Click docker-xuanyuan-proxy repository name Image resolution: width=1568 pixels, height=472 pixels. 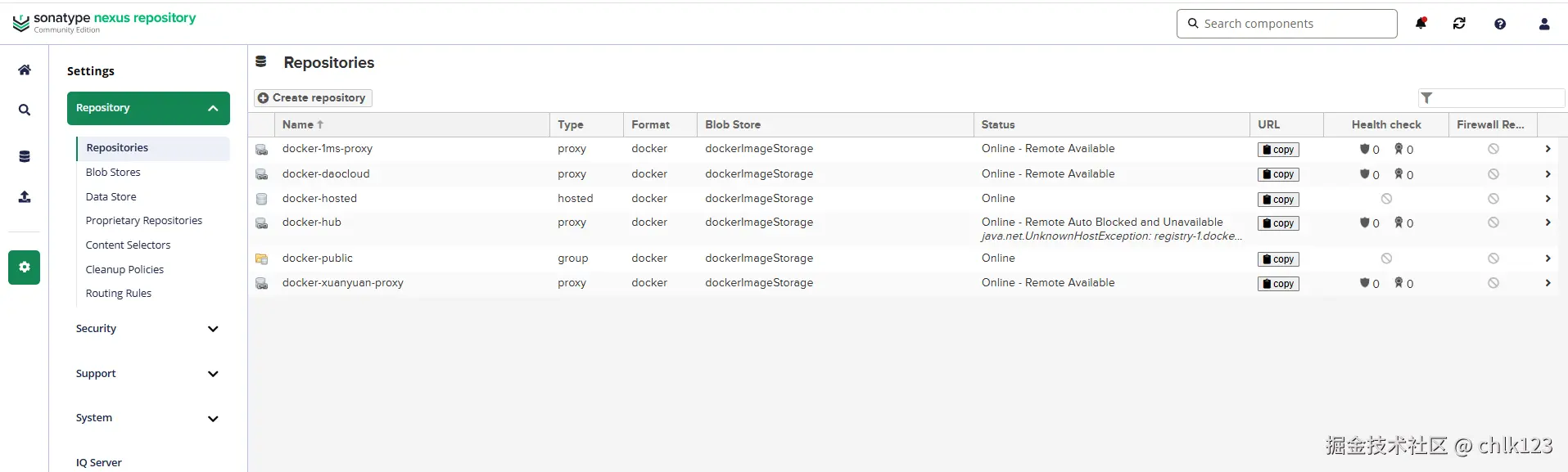click(343, 283)
